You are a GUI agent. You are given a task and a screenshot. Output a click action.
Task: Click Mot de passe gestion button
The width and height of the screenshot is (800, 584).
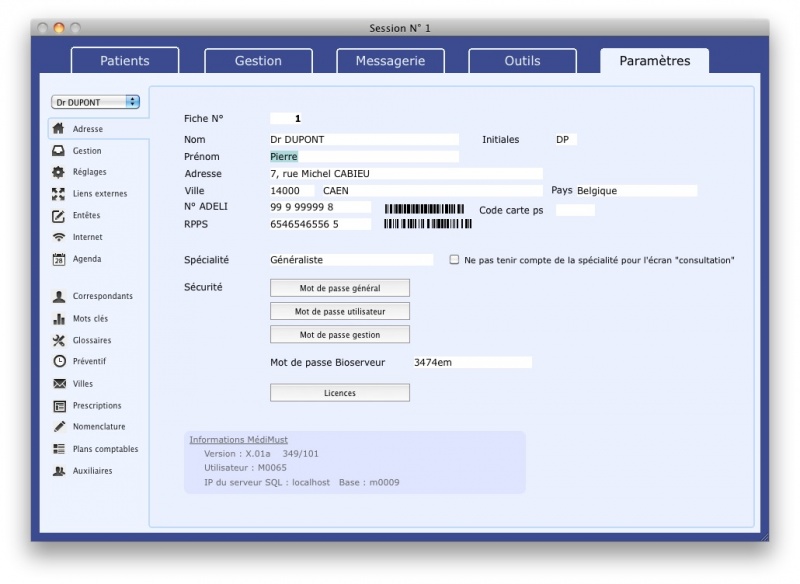pyautogui.click(x=340, y=335)
